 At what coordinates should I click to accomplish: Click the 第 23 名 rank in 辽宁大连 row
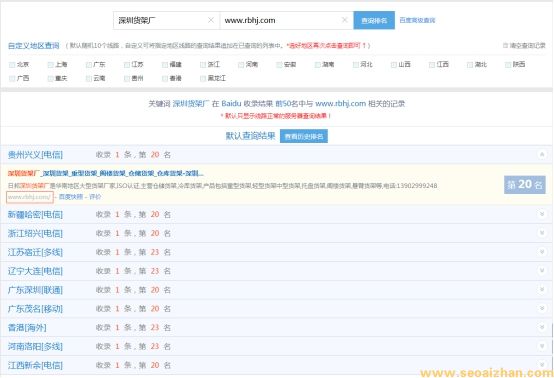(x=155, y=271)
